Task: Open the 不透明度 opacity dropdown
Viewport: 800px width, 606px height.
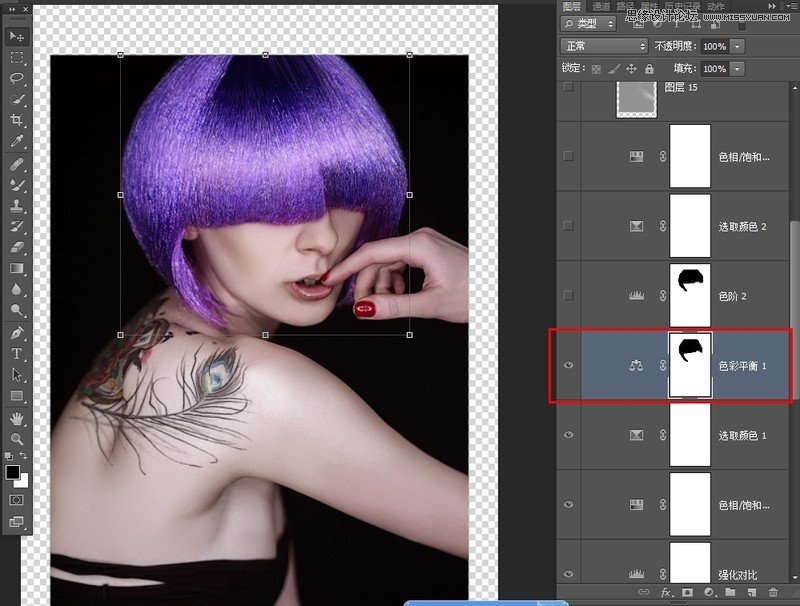Action: pyautogui.click(x=737, y=46)
